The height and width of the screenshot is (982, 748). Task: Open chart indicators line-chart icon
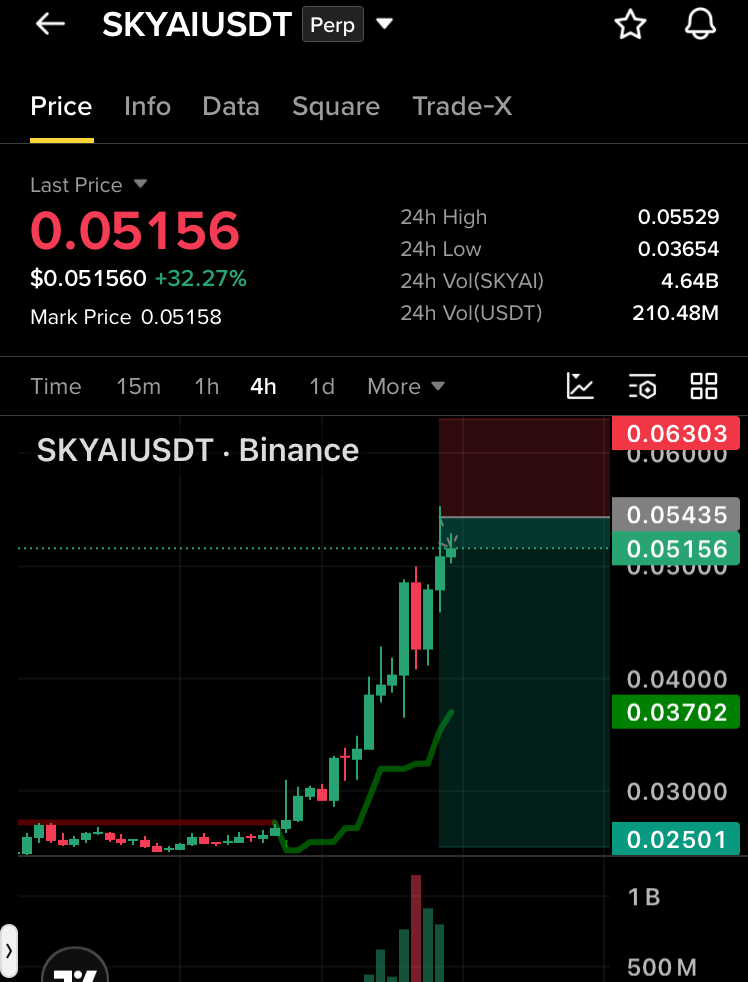pos(580,386)
